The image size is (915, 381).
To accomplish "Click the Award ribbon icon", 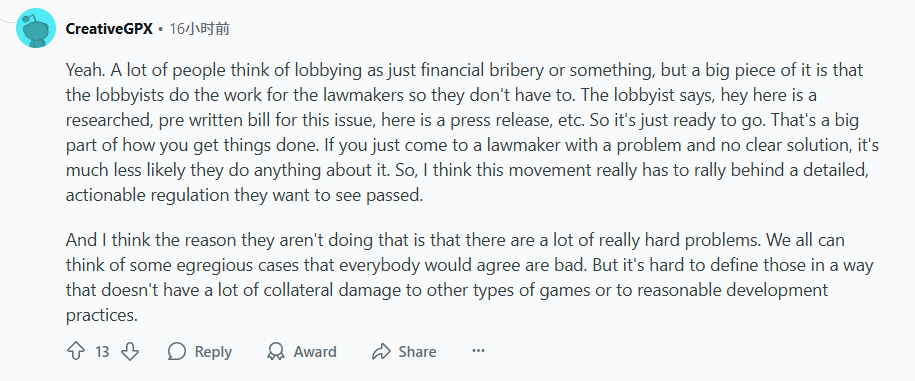I will (275, 351).
